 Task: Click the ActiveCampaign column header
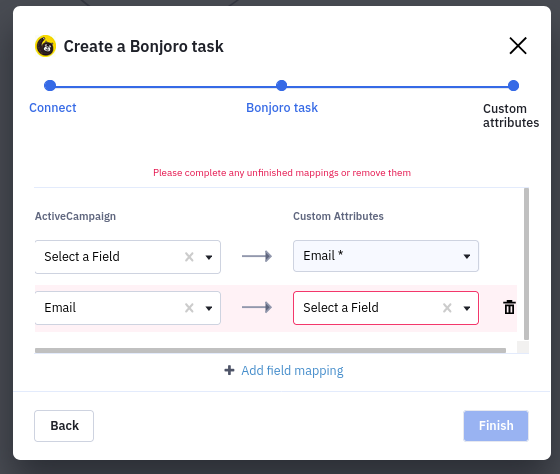(x=75, y=216)
